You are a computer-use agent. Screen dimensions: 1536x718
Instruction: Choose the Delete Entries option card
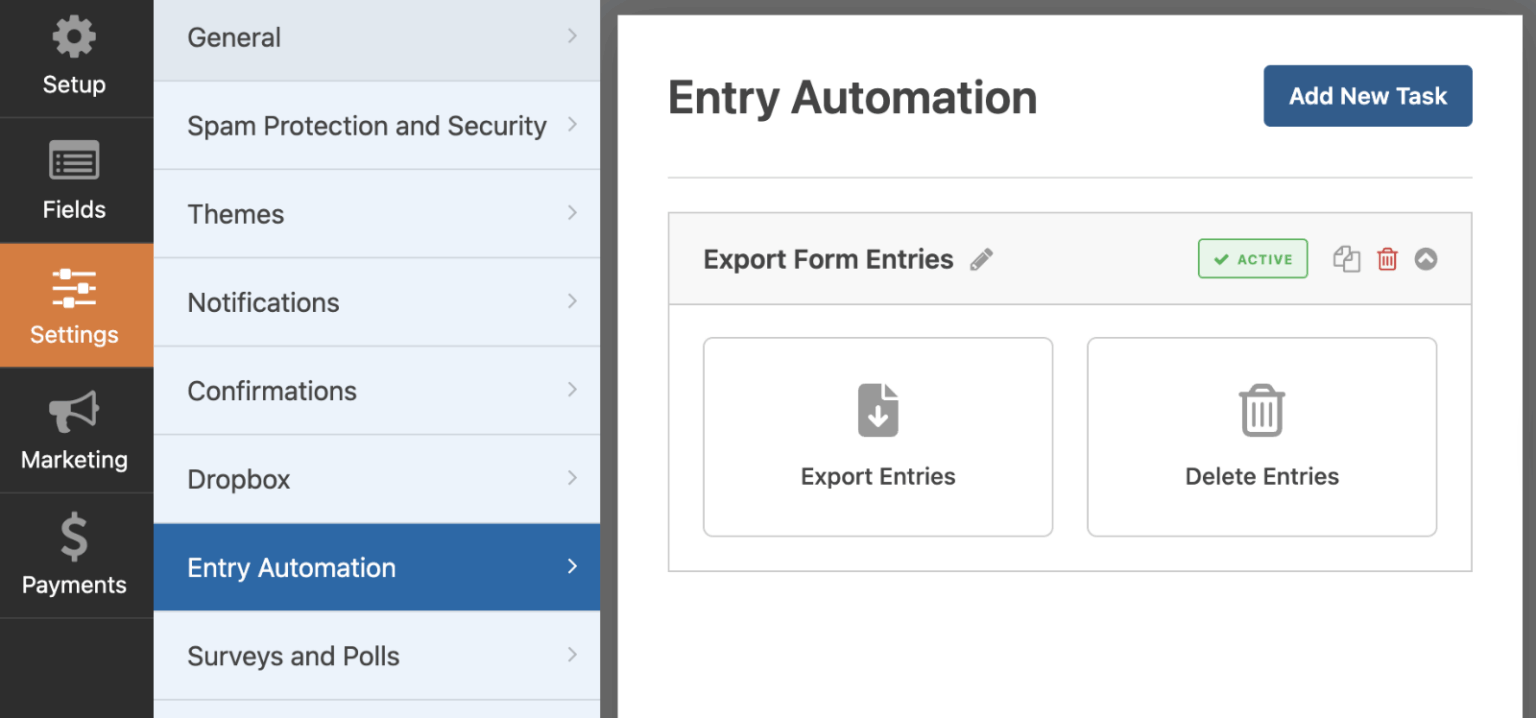click(x=1261, y=437)
